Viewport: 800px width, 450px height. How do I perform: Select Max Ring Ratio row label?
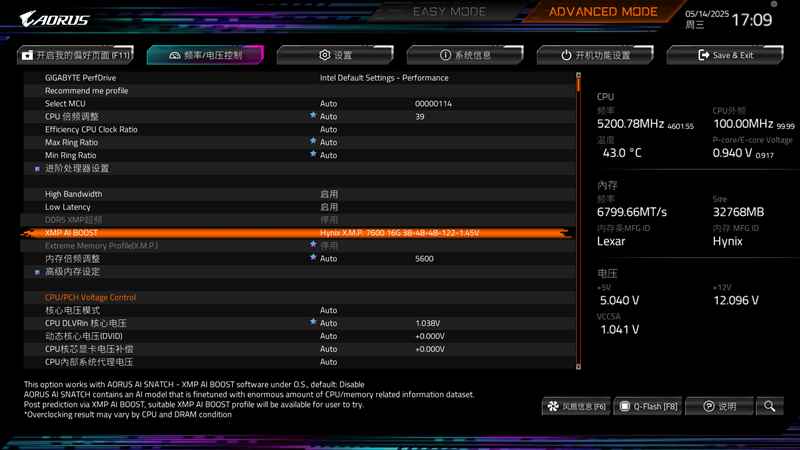pos(71,142)
